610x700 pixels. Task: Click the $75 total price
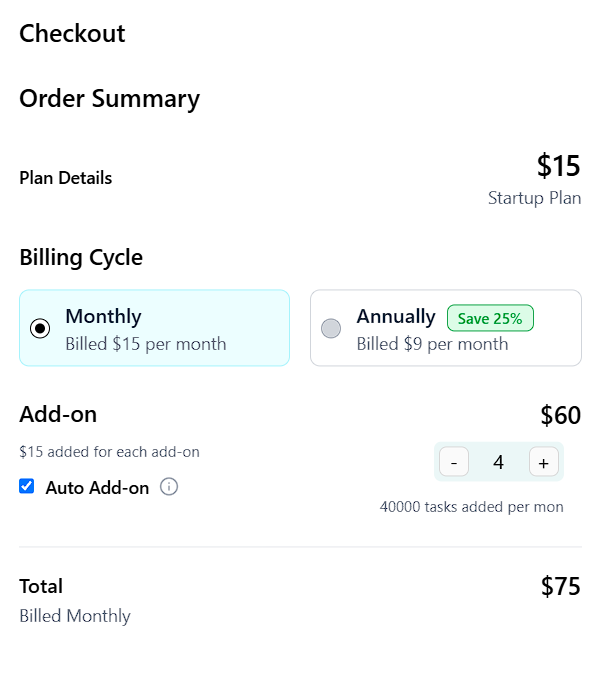click(560, 586)
